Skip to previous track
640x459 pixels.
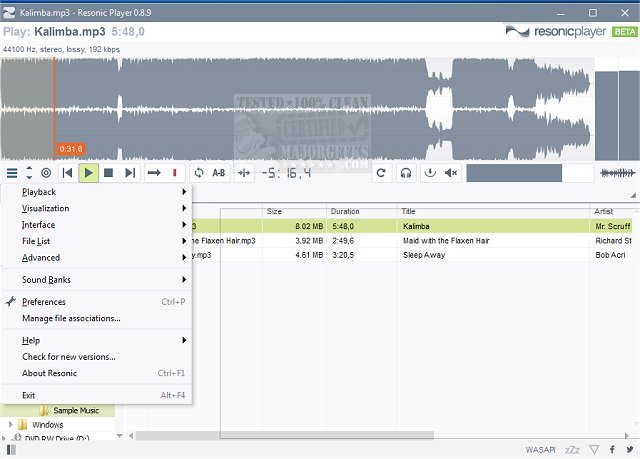(x=67, y=173)
